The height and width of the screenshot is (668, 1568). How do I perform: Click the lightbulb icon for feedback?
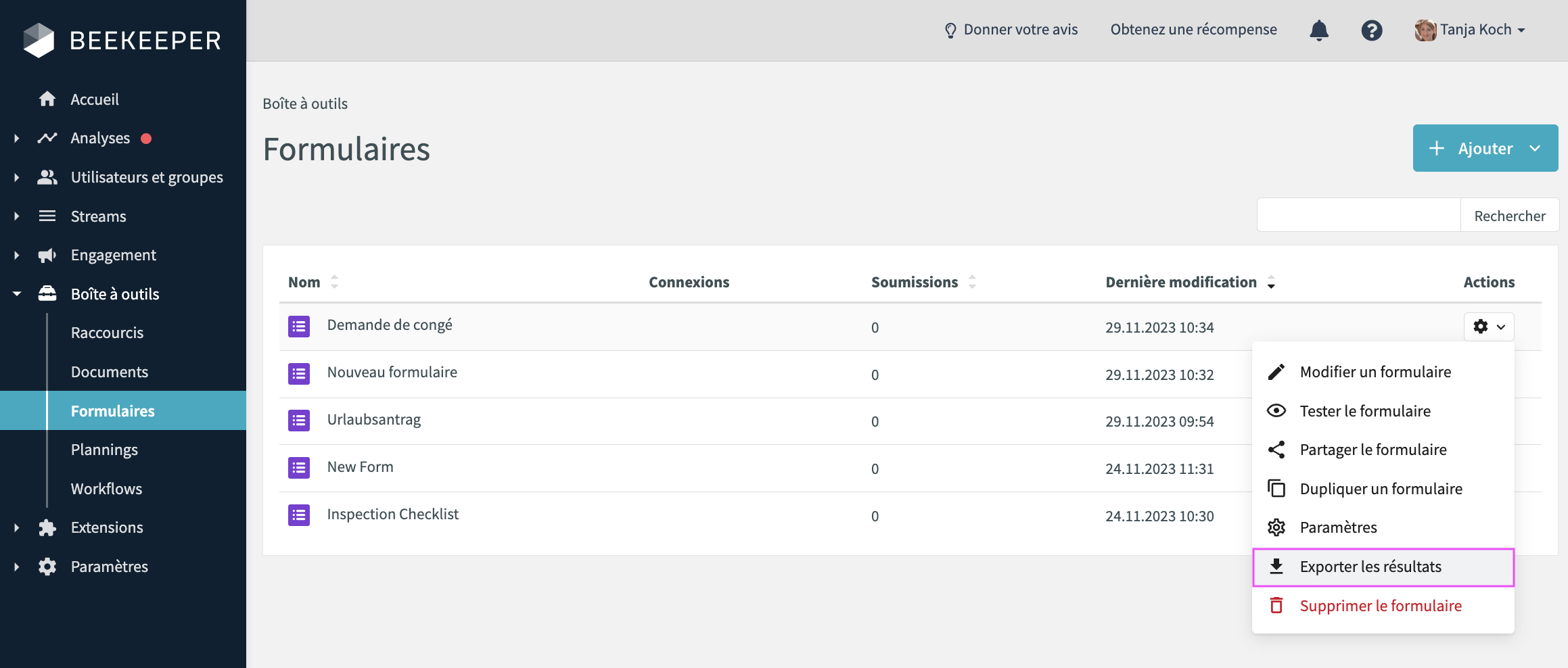pyautogui.click(x=950, y=30)
